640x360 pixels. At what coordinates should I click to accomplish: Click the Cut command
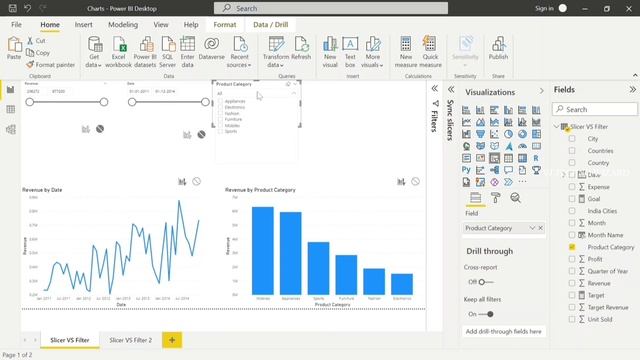click(36, 40)
